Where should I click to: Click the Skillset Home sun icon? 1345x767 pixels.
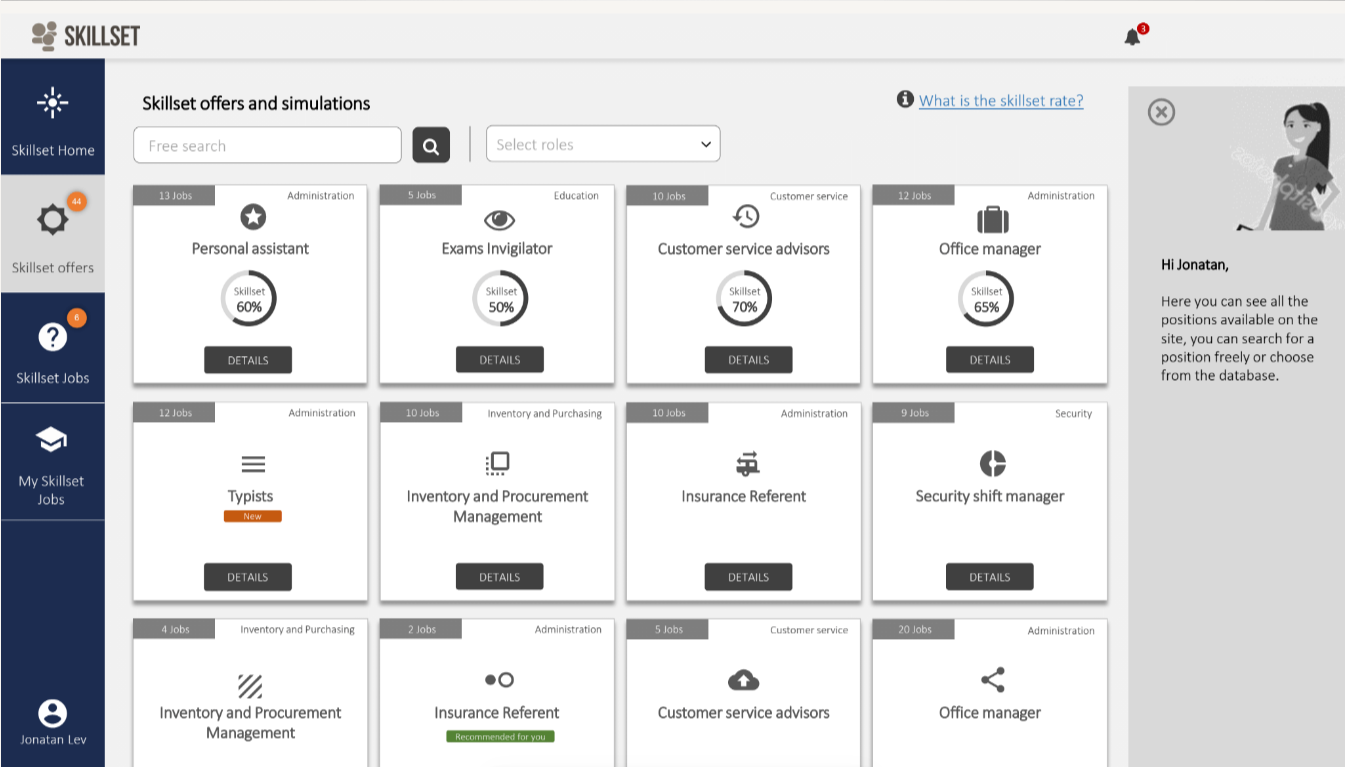pos(52,102)
